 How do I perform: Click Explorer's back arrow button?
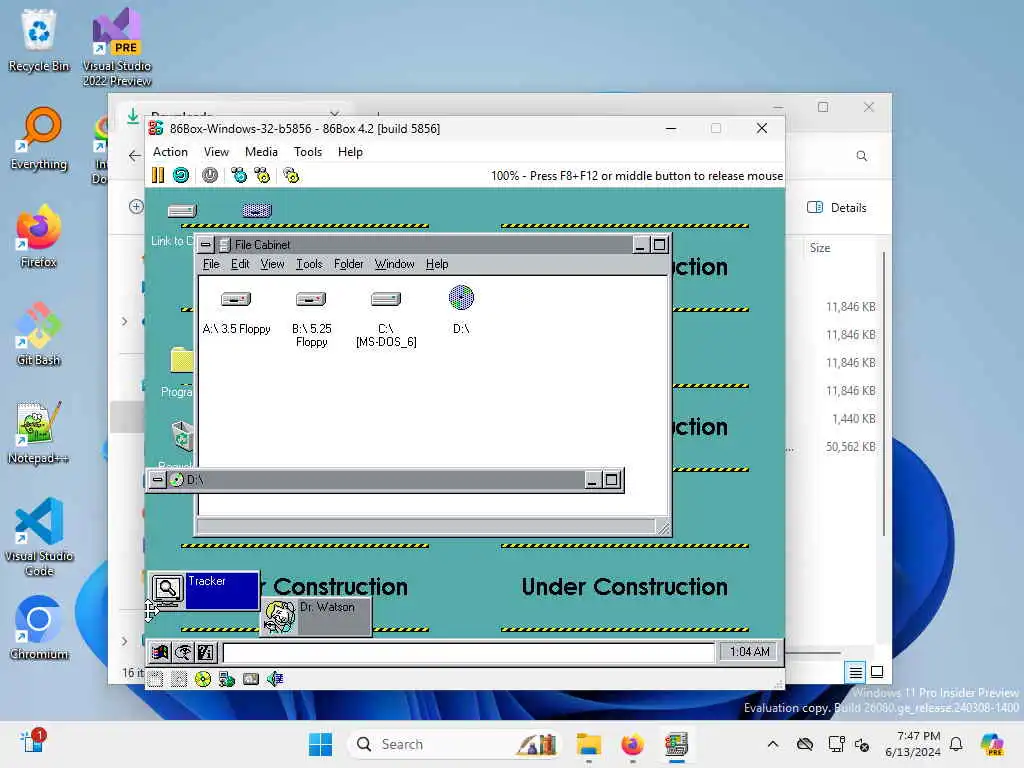tap(135, 155)
